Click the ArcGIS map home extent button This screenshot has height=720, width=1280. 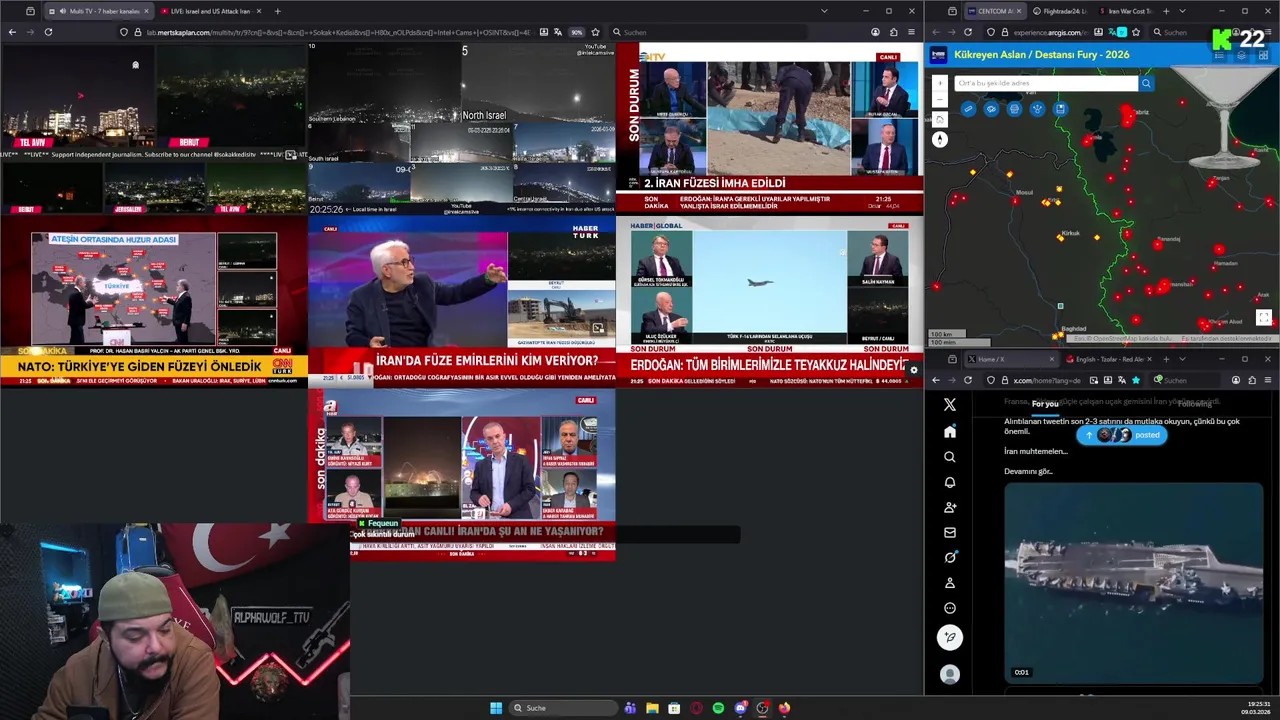[x=940, y=119]
